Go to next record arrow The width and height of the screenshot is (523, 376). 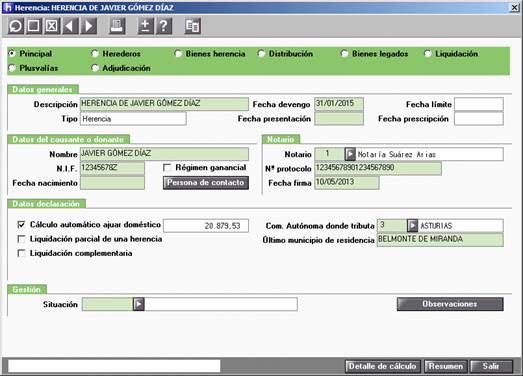coord(89,26)
